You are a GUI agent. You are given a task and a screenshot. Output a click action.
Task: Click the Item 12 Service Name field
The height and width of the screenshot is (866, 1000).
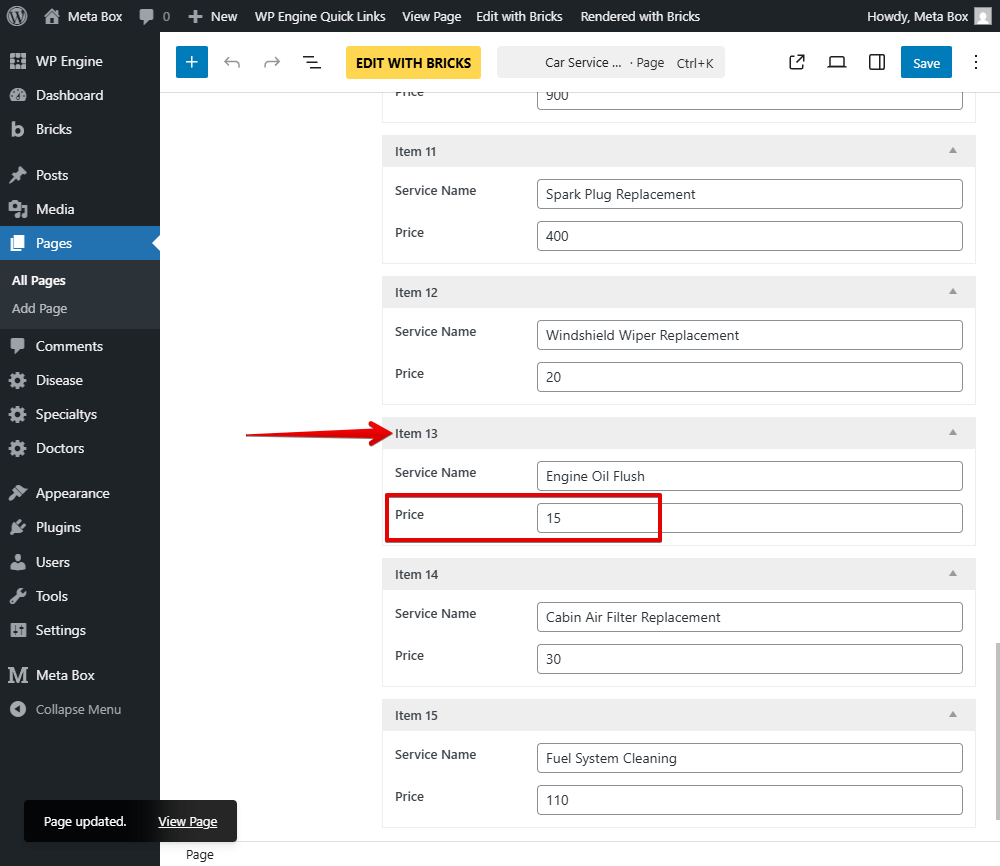pos(749,335)
